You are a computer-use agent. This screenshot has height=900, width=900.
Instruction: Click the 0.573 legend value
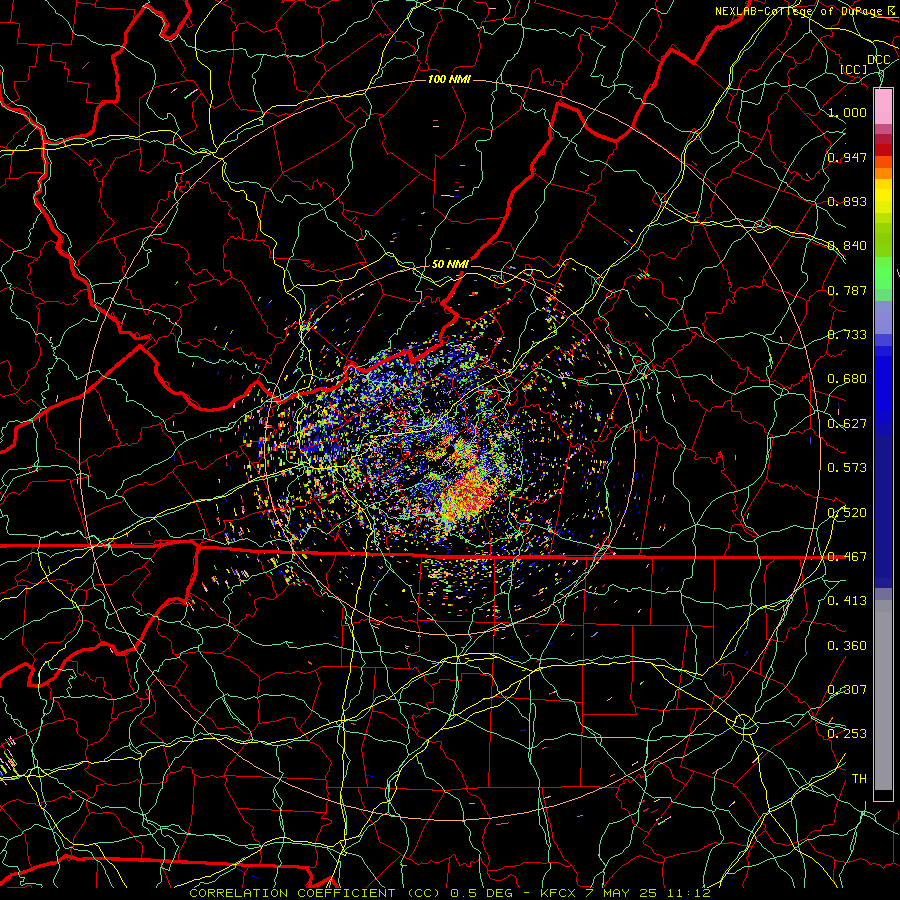click(x=847, y=468)
